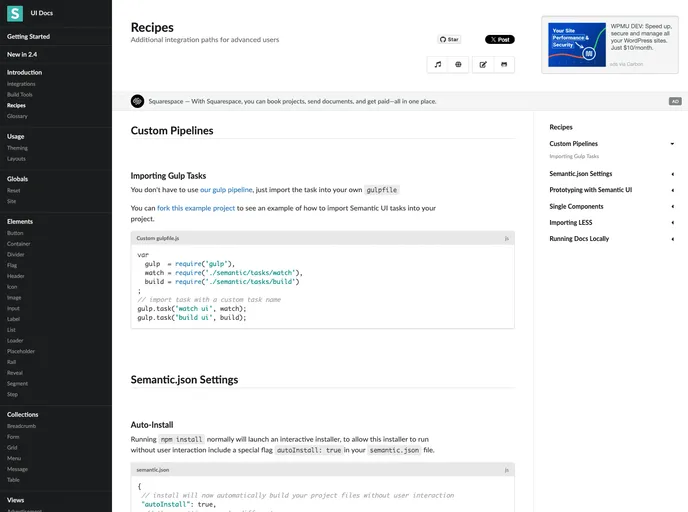This screenshot has width=688, height=512.
Task: Open Table under Collections
Action: pos(13,480)
